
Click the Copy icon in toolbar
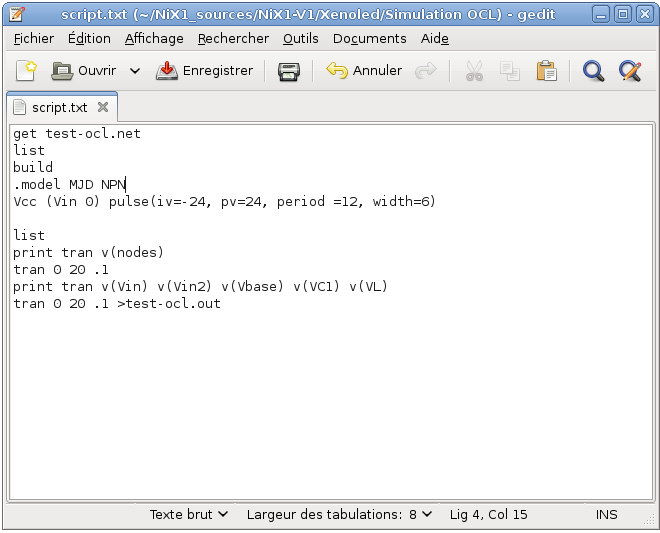[x=510, y=71]
